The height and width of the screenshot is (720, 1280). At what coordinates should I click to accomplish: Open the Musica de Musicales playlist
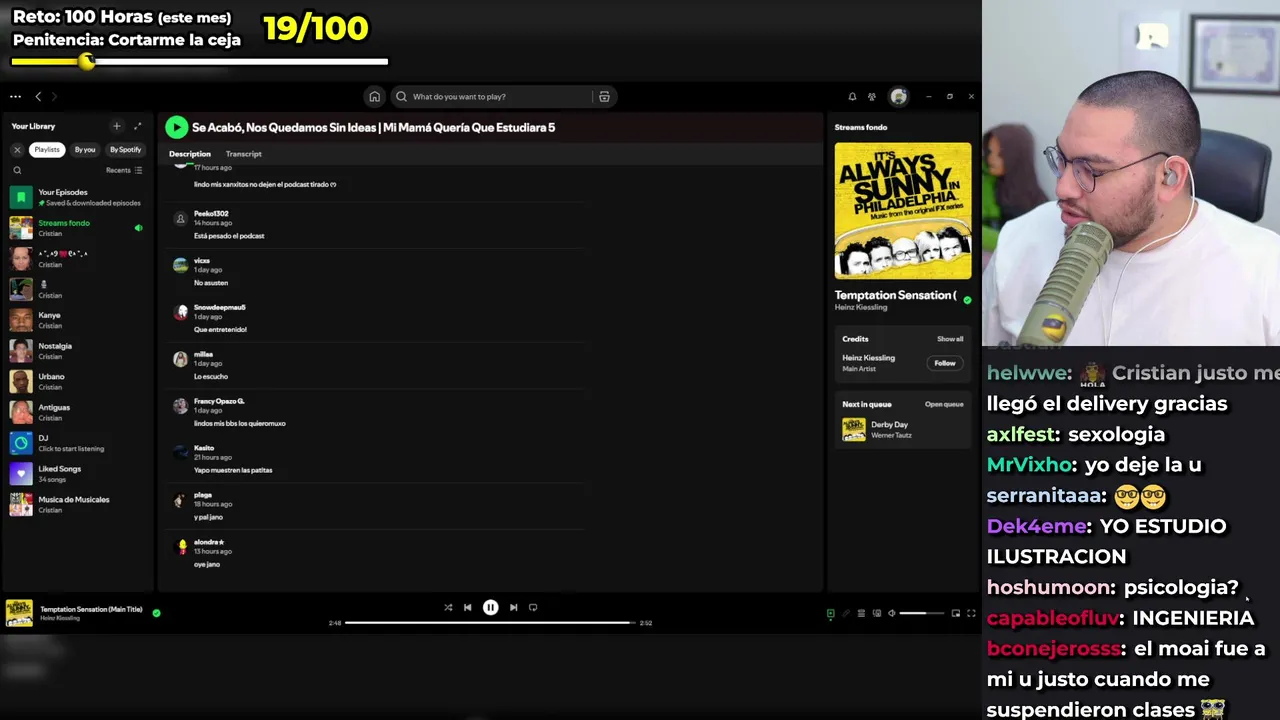(x=78, y=505)
